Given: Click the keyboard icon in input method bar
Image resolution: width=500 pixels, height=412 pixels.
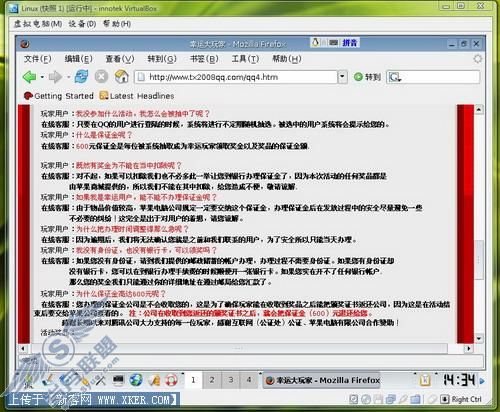Looking at the screenshot, I should tap(334, 43).
